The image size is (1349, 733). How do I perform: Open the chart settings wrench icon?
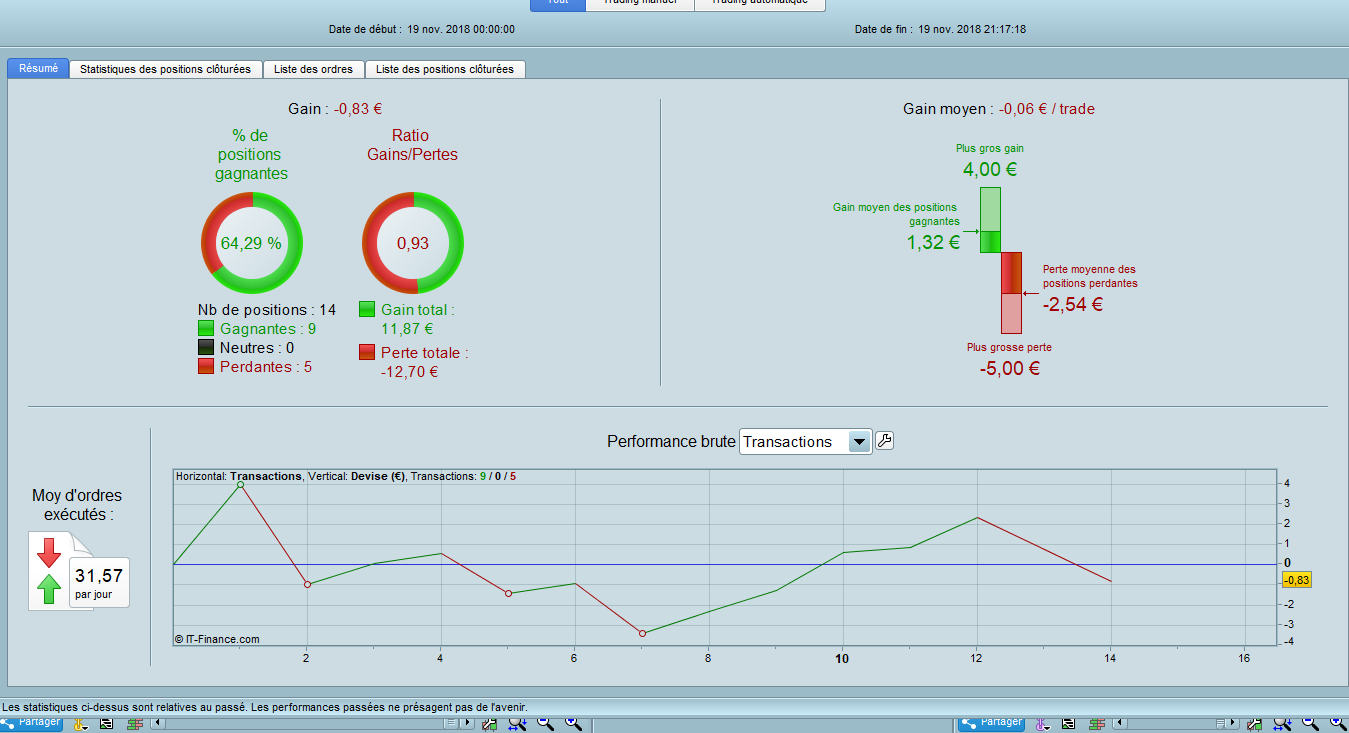click(884, 441)
